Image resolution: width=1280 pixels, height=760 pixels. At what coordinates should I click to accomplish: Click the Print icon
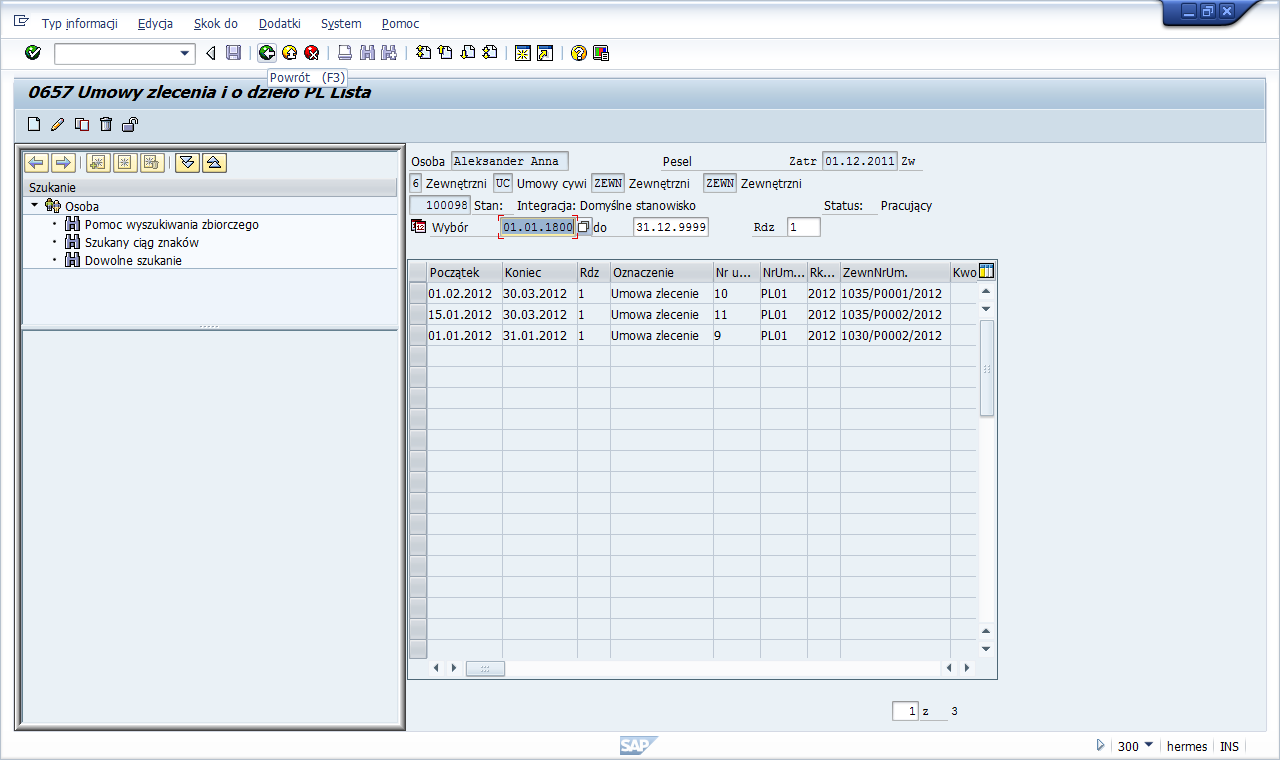pyautogui.click(x=344, y=53)
